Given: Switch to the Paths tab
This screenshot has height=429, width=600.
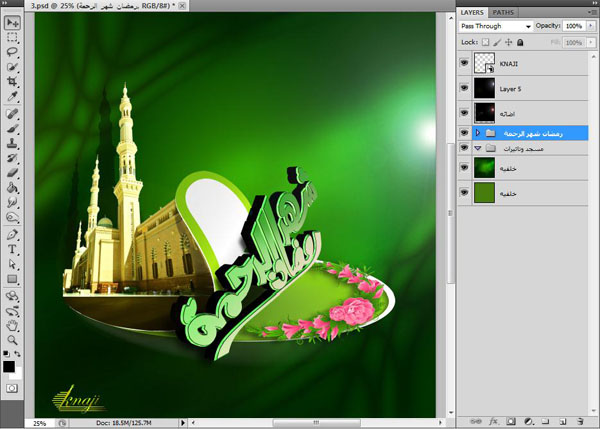Looking at the screenshot, I should tap(505, 12).
